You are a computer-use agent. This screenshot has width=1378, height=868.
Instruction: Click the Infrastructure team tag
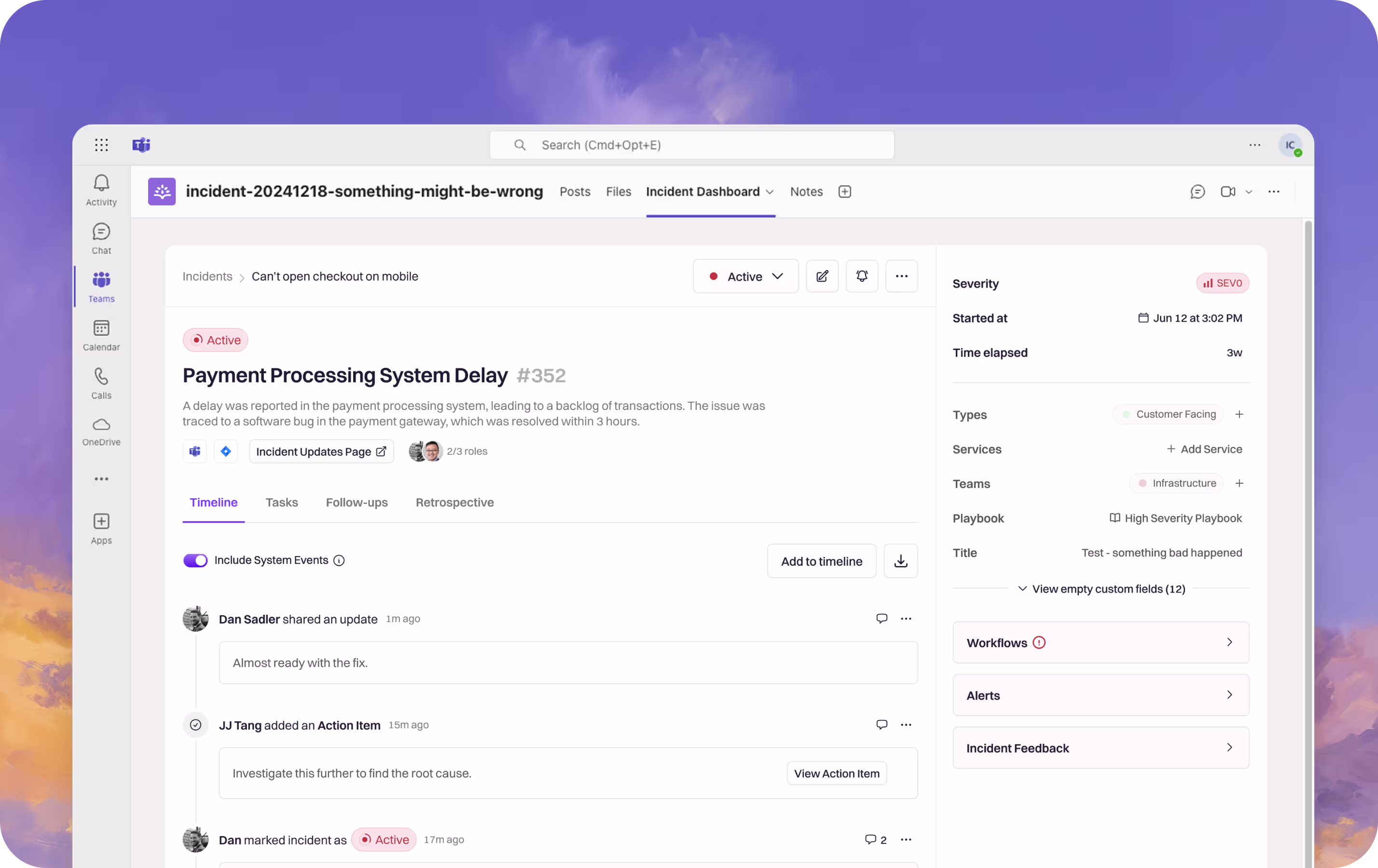click(x=1176, y=484)
